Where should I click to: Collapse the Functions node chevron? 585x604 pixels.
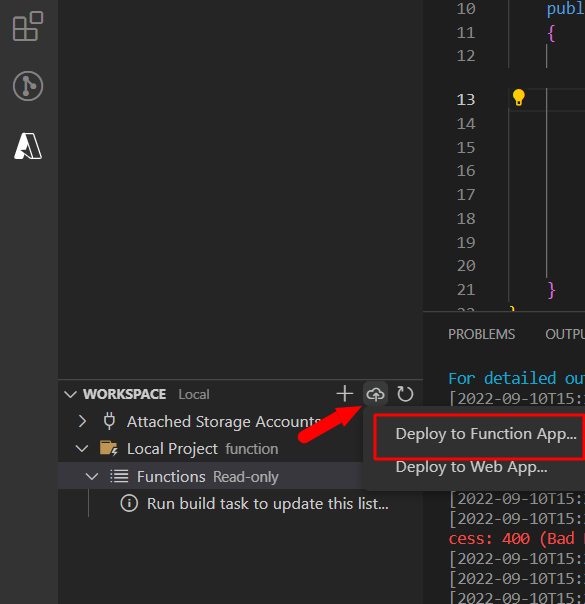pyautogui.click(x=92, y=476)
